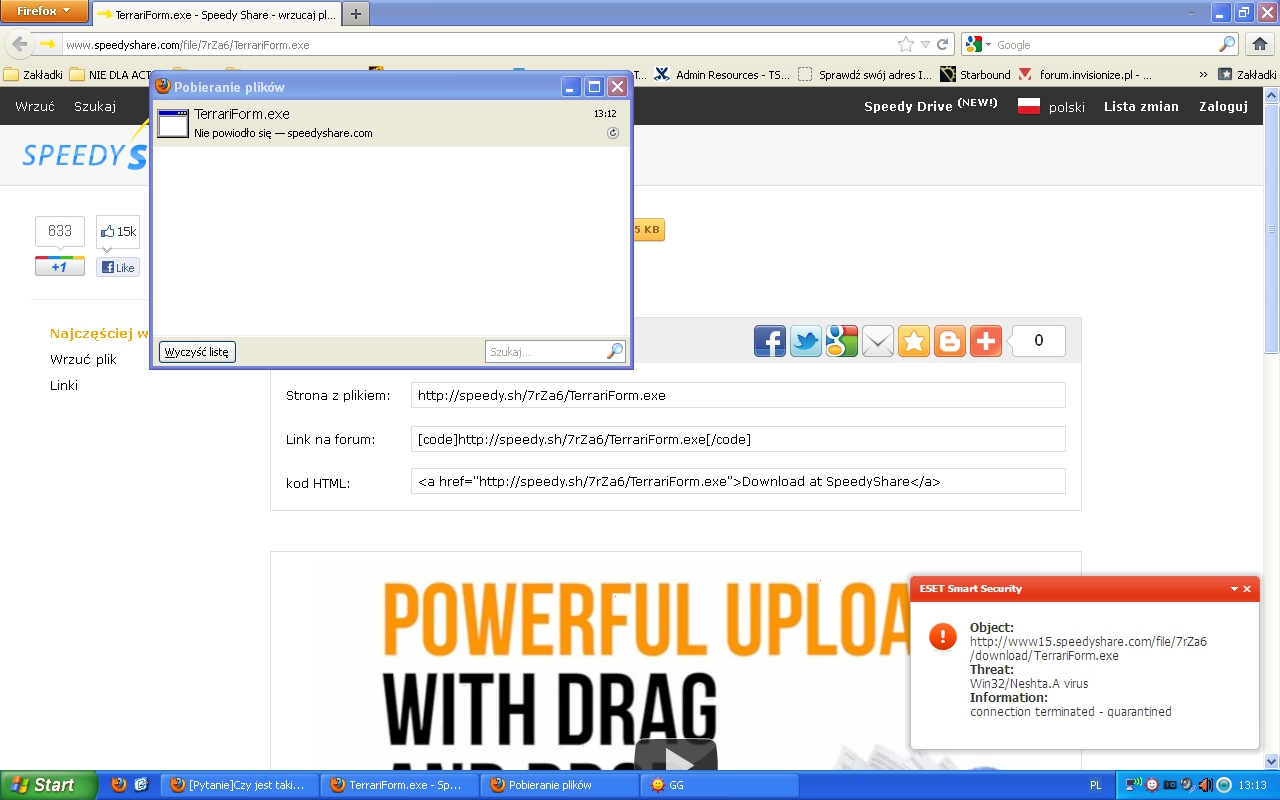Click the network connection tray icon
The width and height of the screenshot is (1280, 800).
click(x=1133, y=785)
